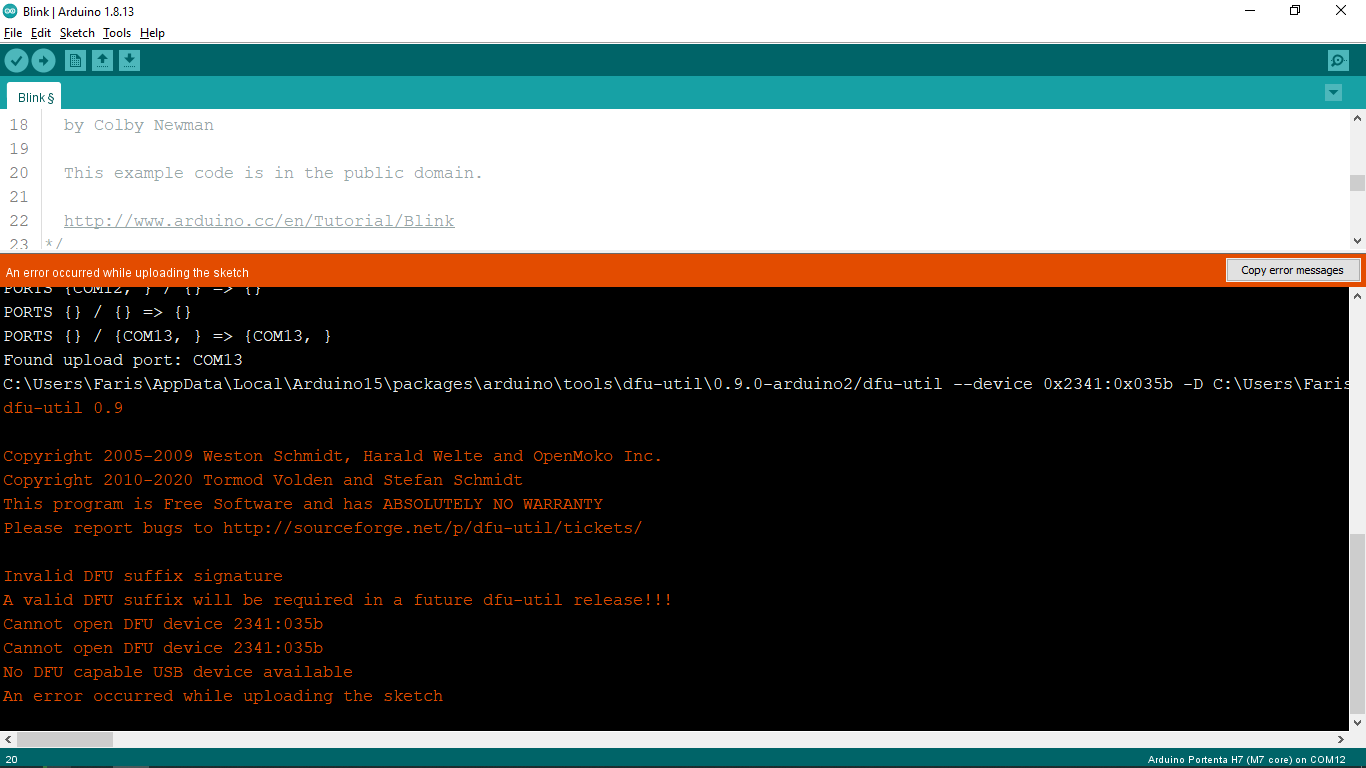Open the File menu
The image size is (1366, 768).
(x=13, y=33)
